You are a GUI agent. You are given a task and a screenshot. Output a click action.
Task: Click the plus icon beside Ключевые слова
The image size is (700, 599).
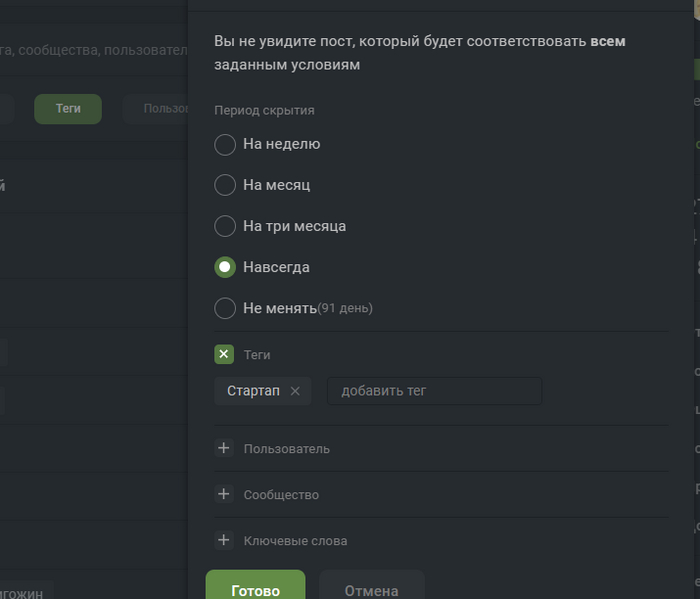tap(224, 540)
